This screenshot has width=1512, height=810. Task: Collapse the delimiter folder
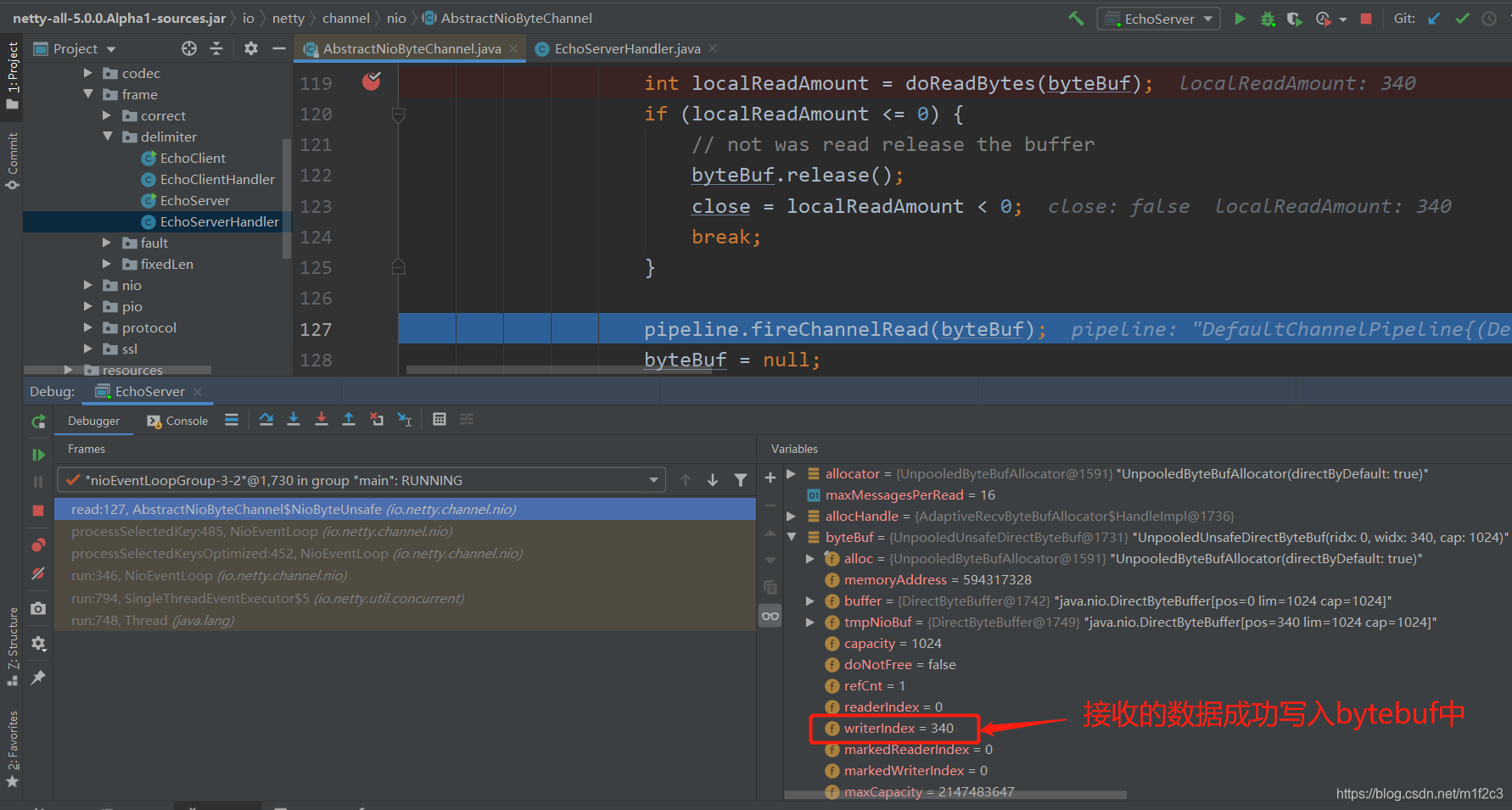pos(107,137)
